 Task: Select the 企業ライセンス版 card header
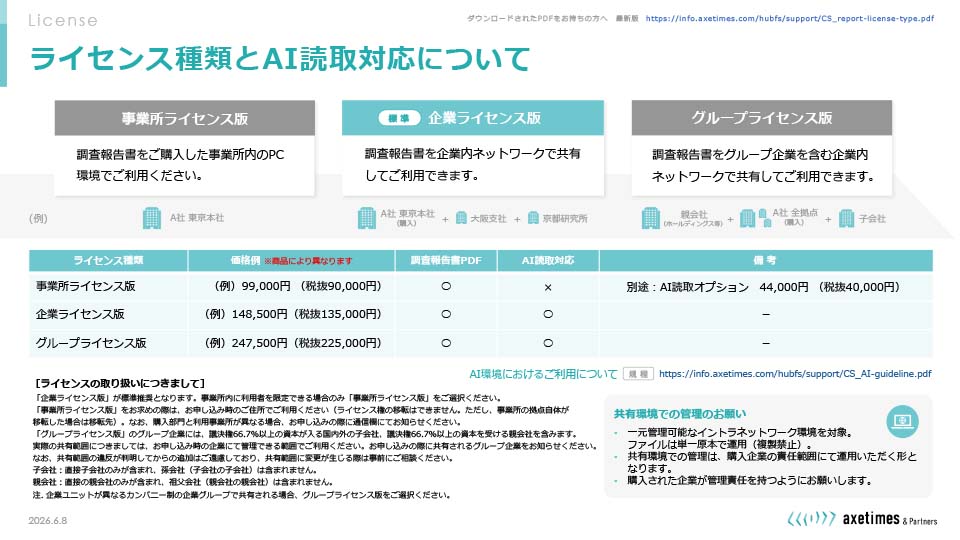(x=473, y=118)
